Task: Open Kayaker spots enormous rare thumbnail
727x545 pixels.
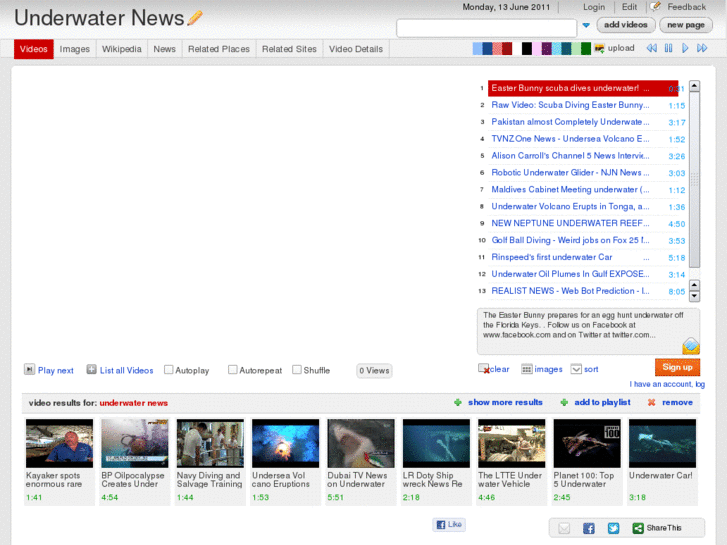Action: tap(59, 443)
